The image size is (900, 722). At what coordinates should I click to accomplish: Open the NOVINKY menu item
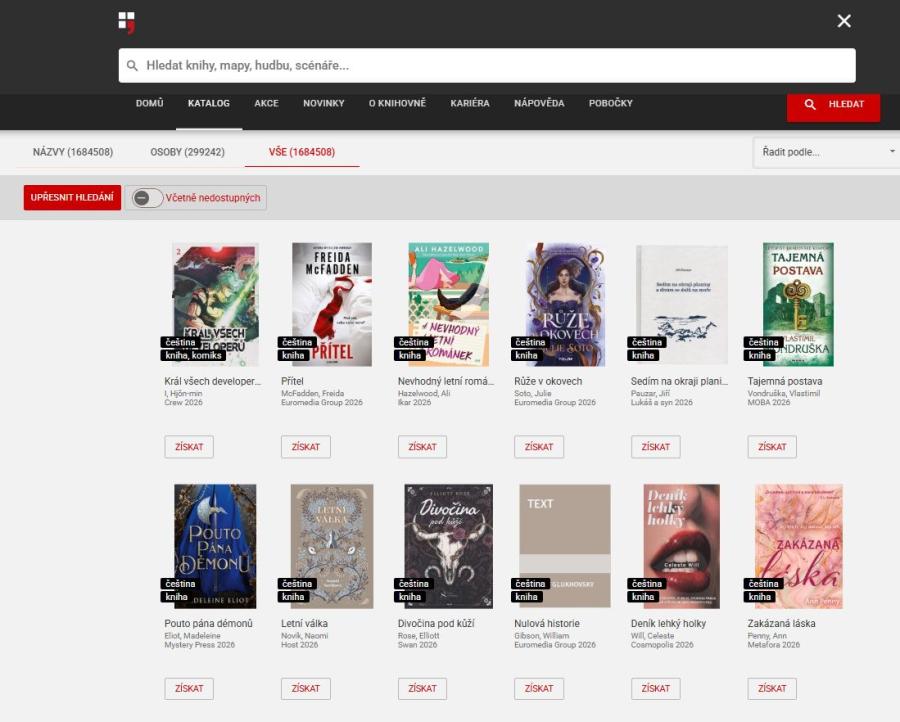[324, 103]
